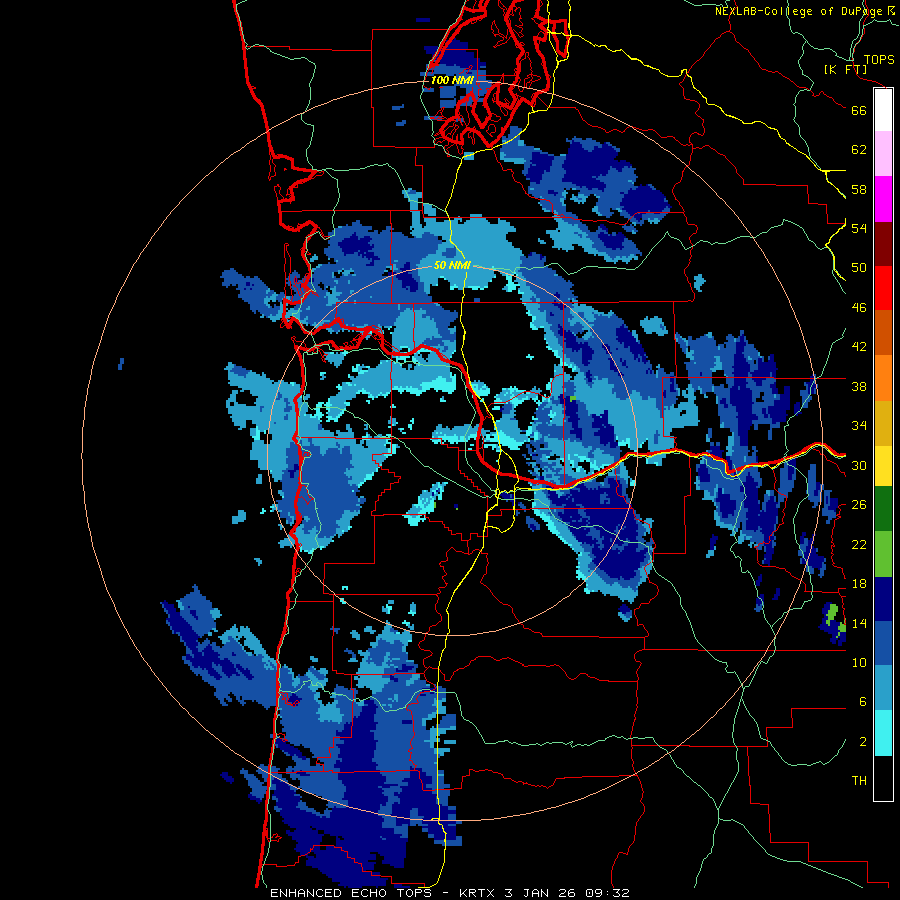Click the legend value 62
900x900 pixels.
[x=859, y=150]
